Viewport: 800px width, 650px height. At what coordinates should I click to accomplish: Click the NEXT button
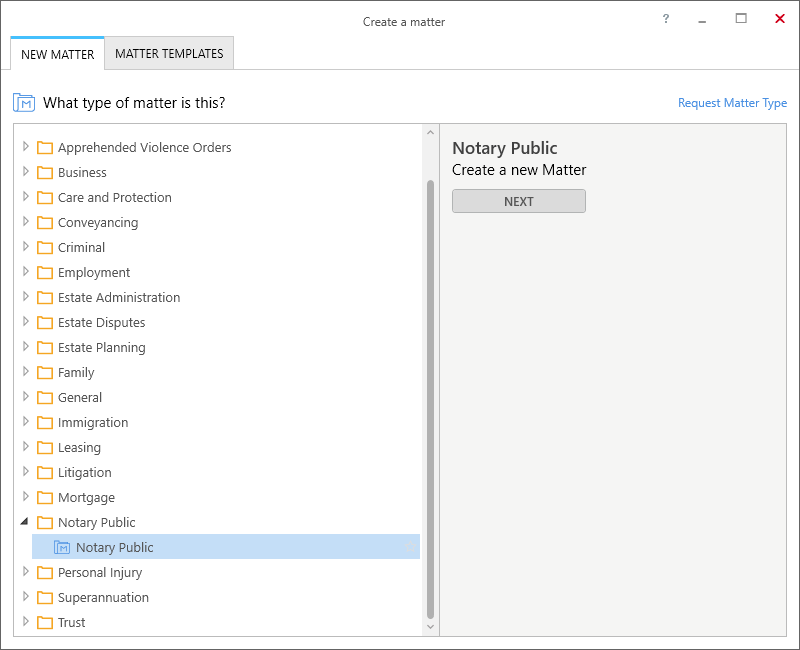click(x=519, y=202)
